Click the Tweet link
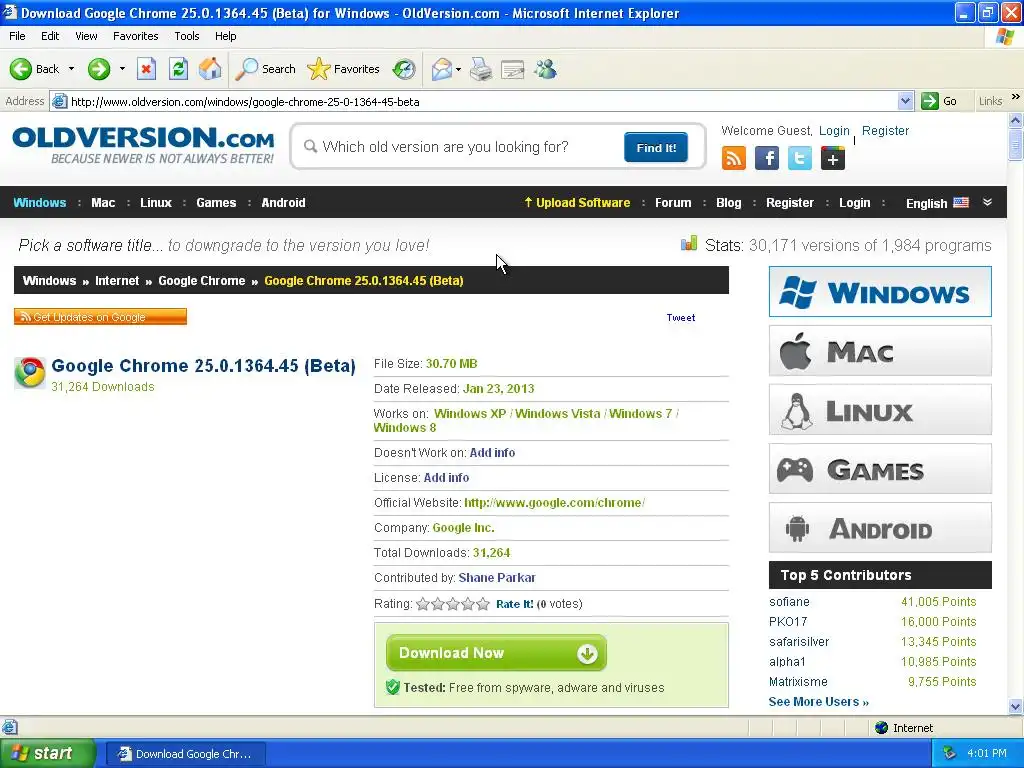This screenshot has width=1024, height=768. 680,317
